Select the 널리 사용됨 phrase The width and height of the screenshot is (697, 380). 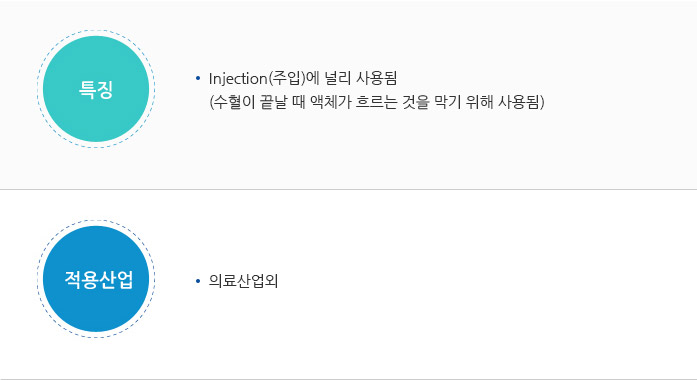361,79
